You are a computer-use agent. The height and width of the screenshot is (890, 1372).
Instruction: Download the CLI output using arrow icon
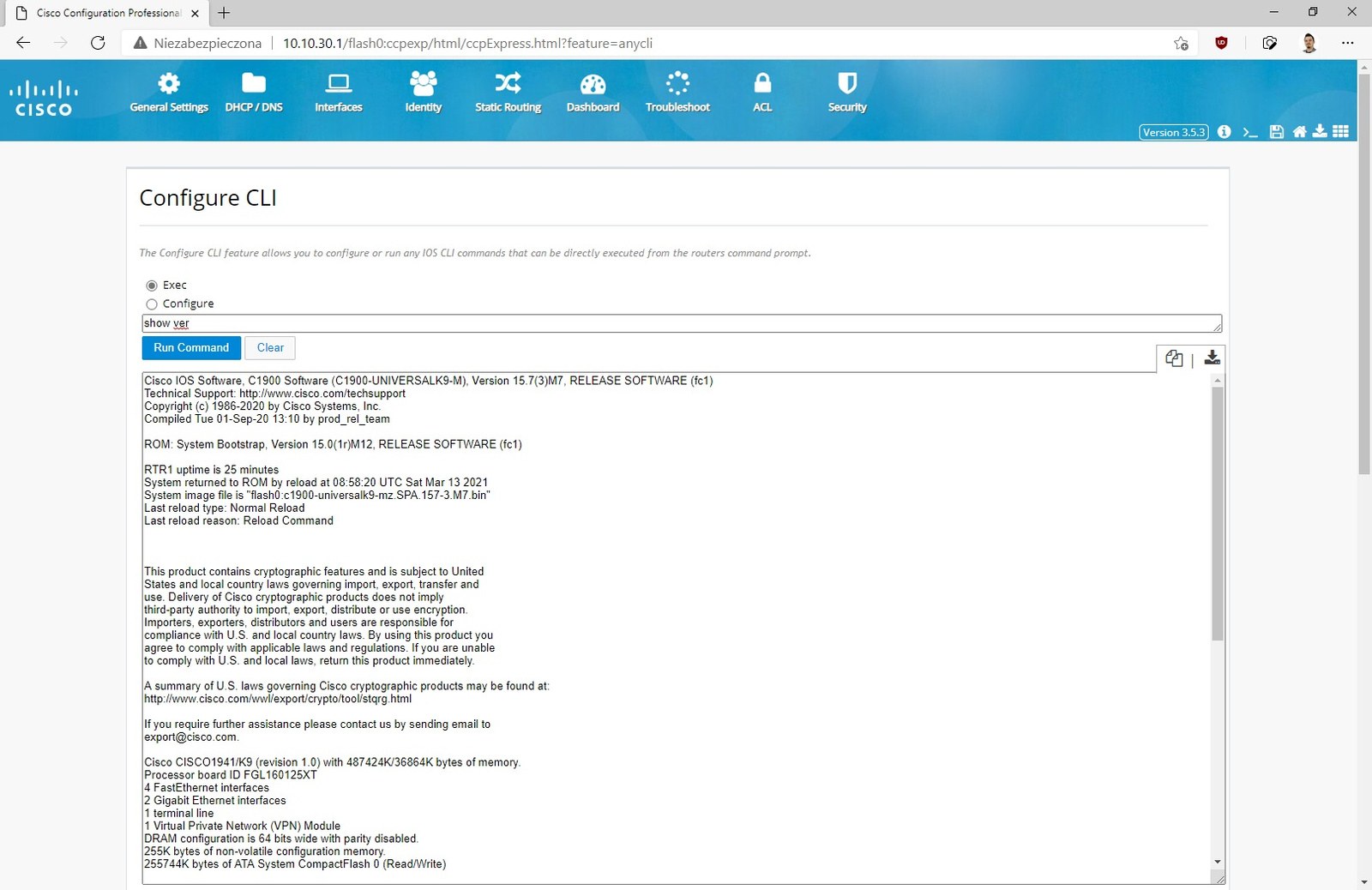pyautogui.click(x=1212, y=358)
